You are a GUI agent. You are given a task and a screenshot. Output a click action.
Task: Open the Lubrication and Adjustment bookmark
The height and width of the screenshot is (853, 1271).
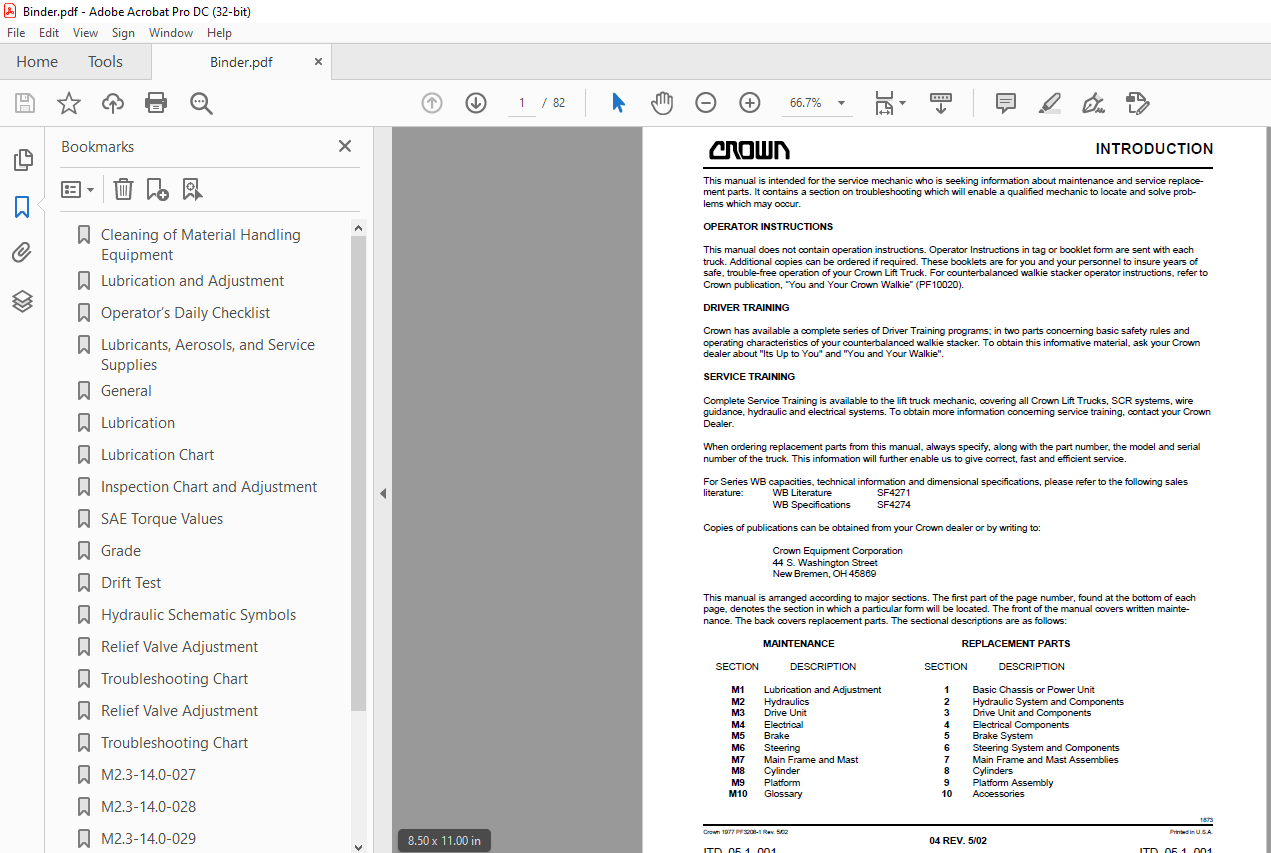(x=192, y=281)
